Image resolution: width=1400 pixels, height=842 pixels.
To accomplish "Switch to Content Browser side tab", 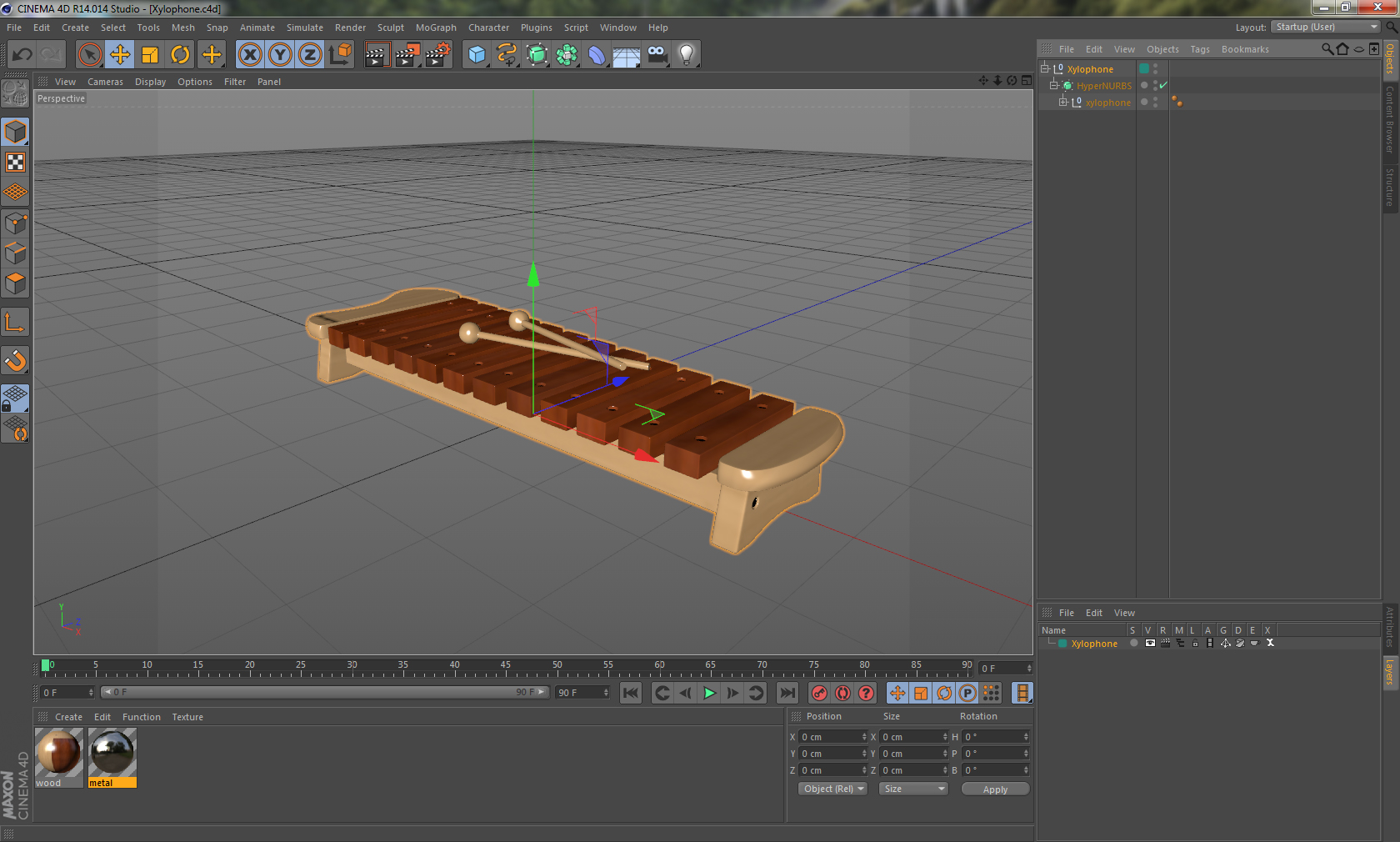I will (x=1390, y=119).
